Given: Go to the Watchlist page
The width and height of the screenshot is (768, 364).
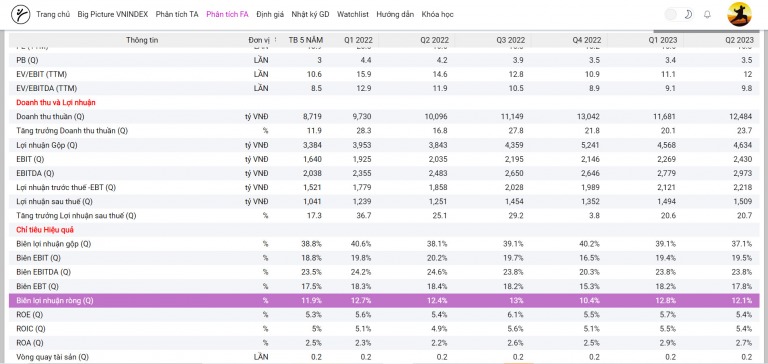Looking at the screenshot, I should point(353,14).
